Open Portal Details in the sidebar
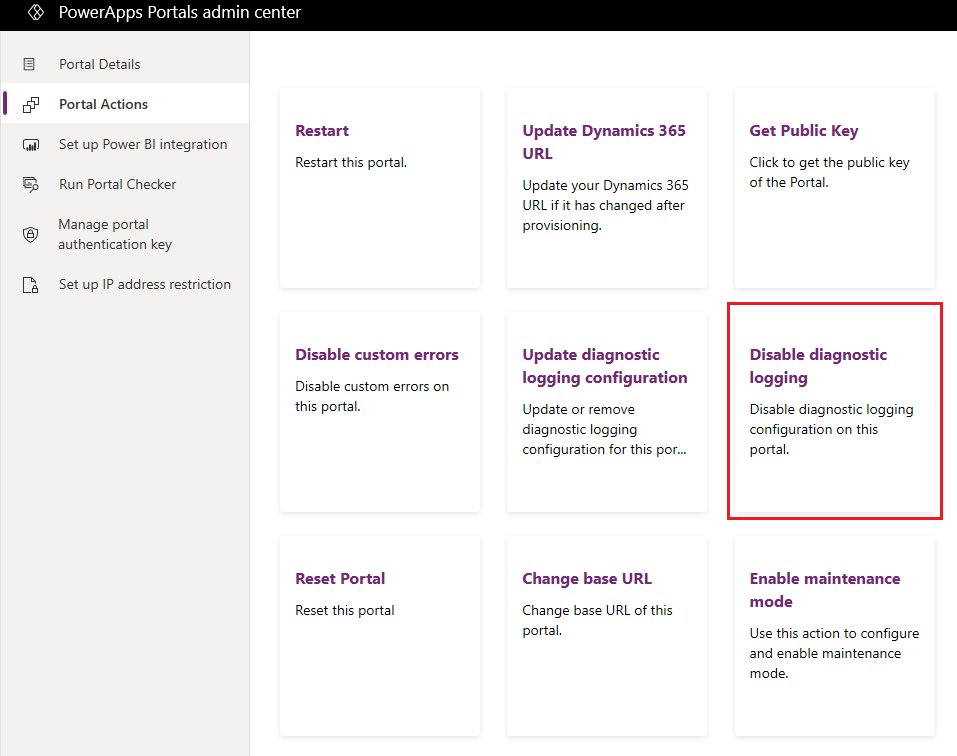The height and width of the screenshot is (756, 957). [x=125, y=64]
